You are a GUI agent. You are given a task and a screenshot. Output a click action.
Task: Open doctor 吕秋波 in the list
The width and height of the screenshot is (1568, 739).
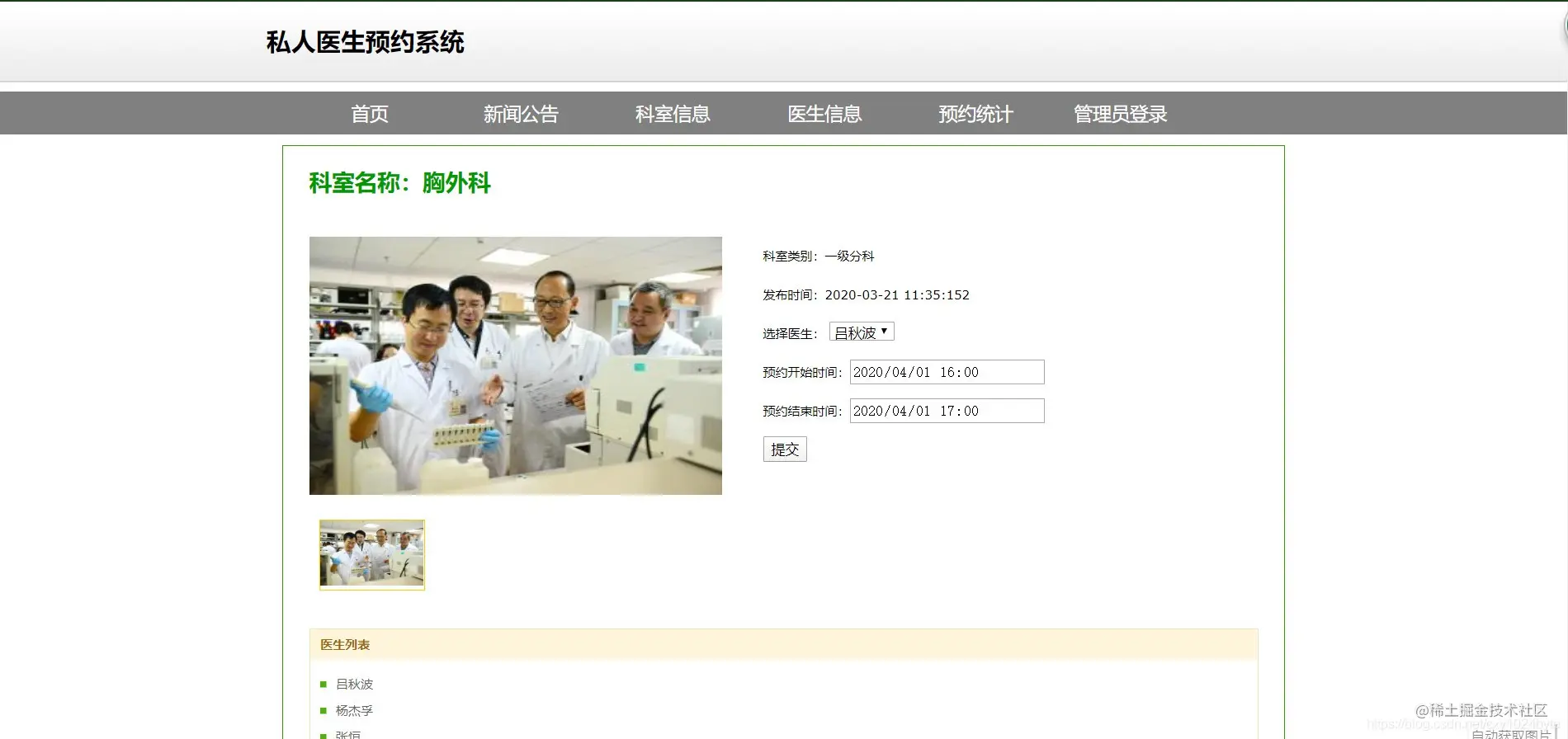[x=355, y=684]
